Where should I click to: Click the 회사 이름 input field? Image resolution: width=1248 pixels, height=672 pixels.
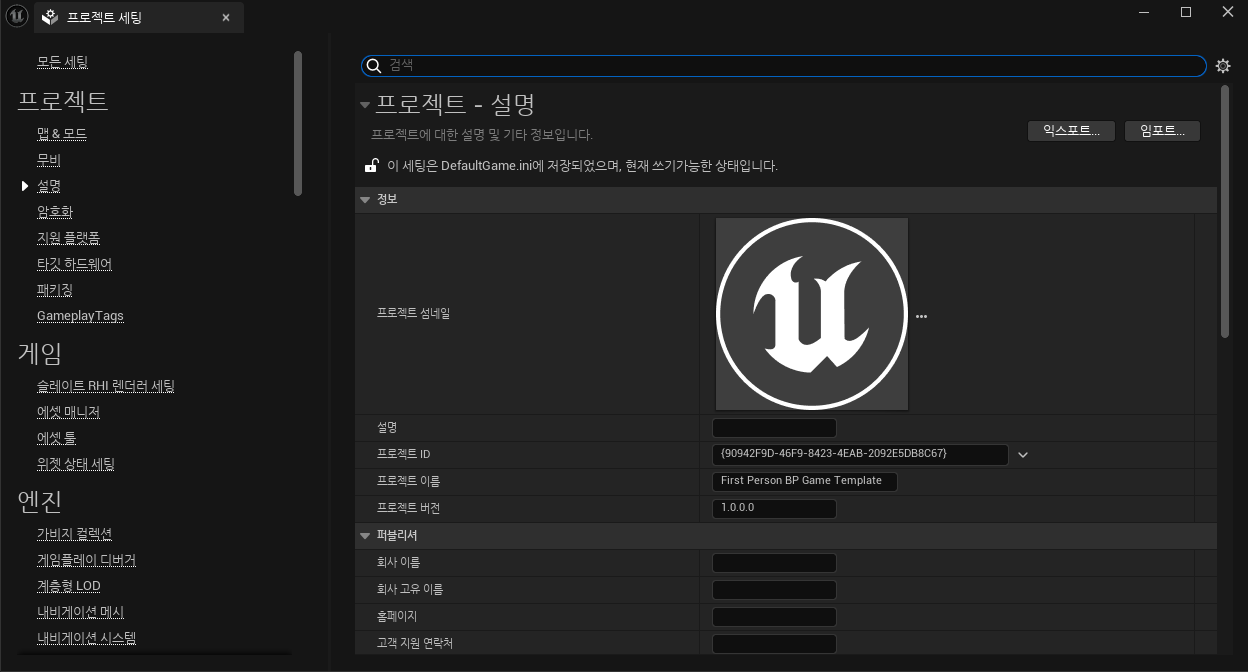pyautogui.click(x=774, y=563)
